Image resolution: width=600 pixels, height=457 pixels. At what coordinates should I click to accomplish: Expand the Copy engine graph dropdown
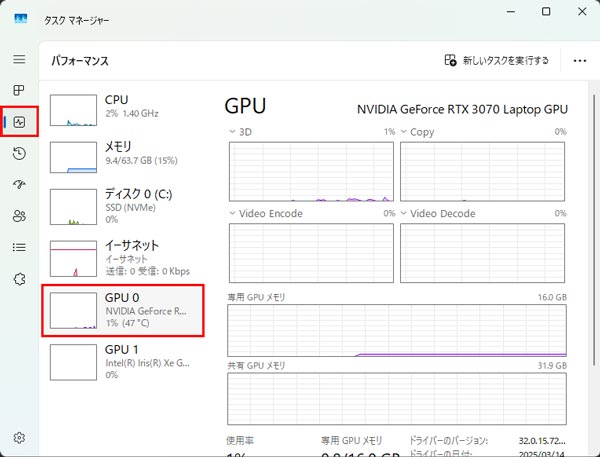point(405,132)
